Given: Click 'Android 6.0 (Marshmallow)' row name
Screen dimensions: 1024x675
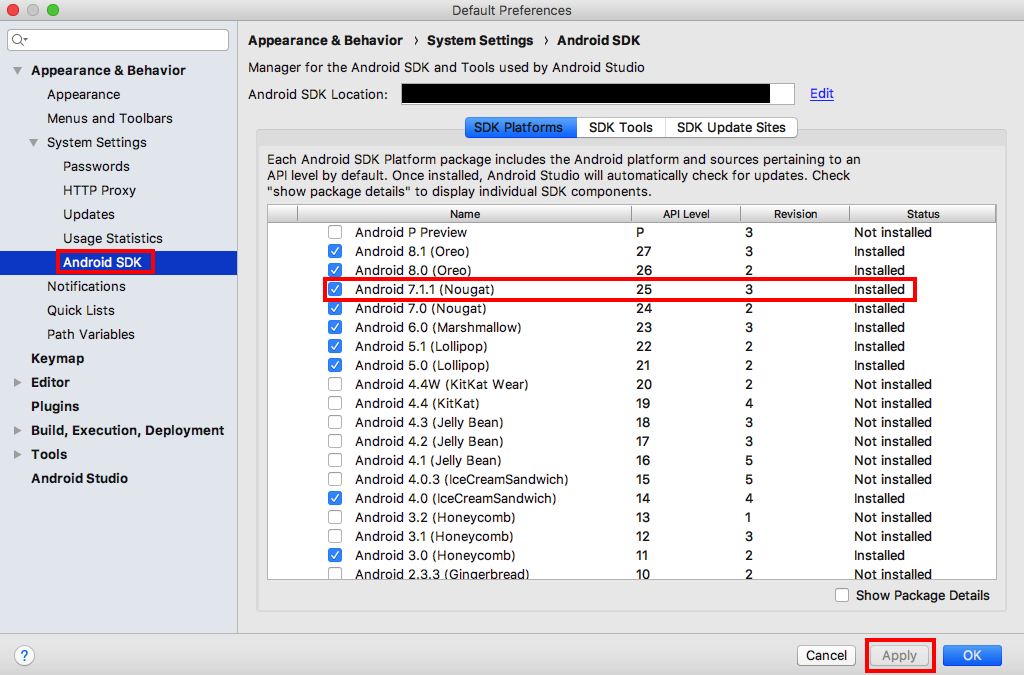Looking at the screenshot, I should [x=438, y=327].
